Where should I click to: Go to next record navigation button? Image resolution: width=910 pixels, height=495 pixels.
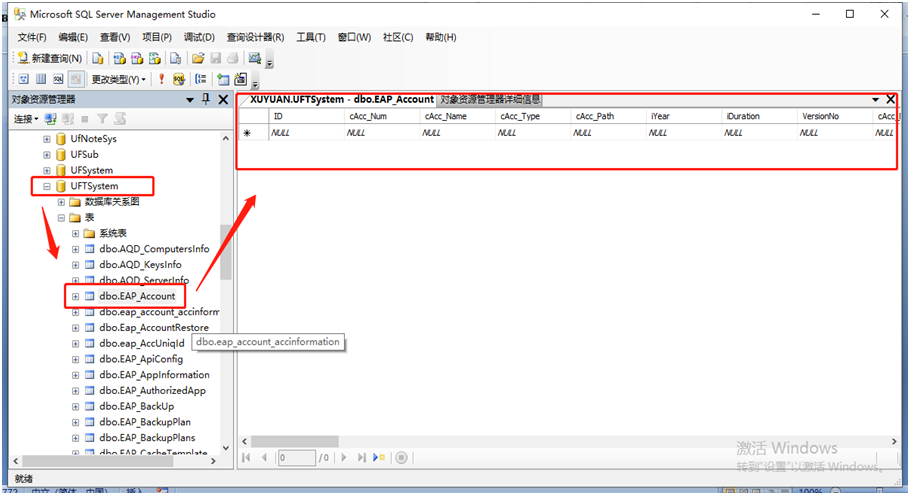coord(344,457)
